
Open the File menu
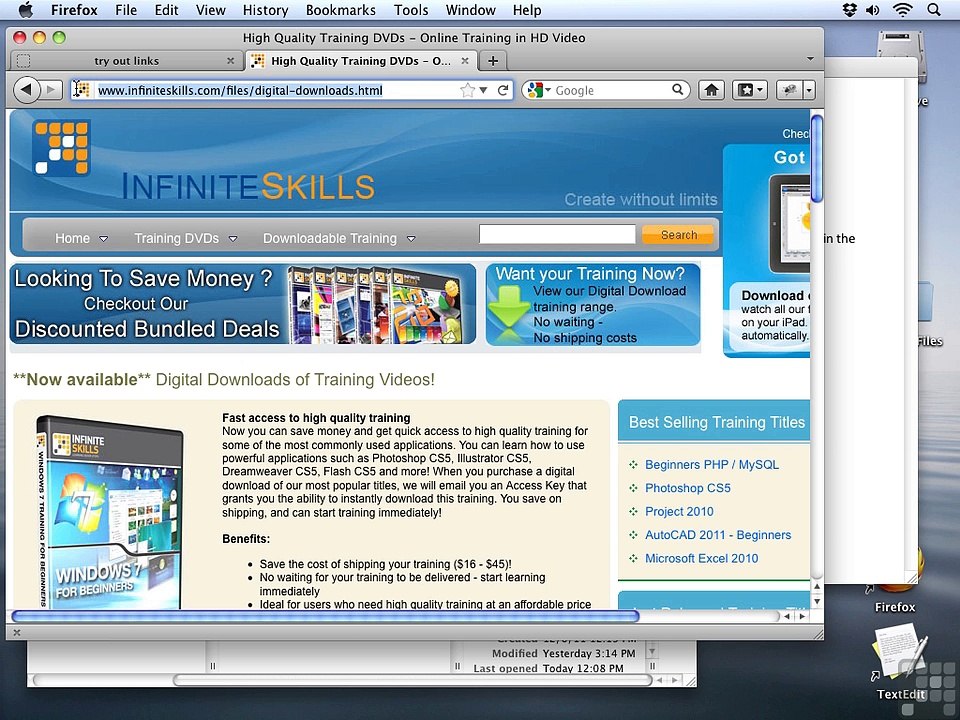[126, 10]
